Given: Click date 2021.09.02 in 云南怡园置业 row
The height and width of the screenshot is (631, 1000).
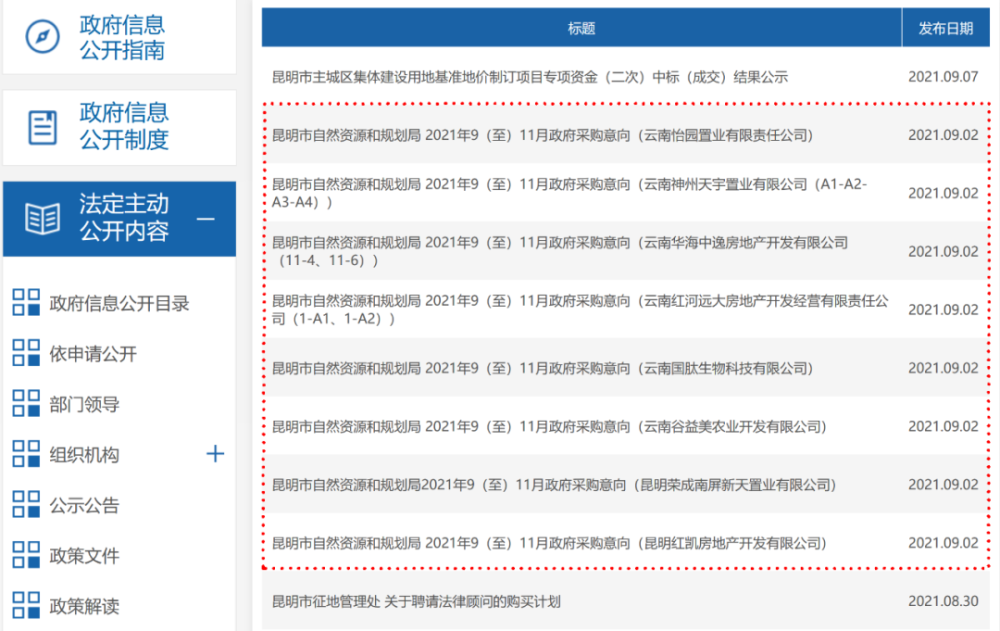Looking at the screenshot, I should coord(943,135).
